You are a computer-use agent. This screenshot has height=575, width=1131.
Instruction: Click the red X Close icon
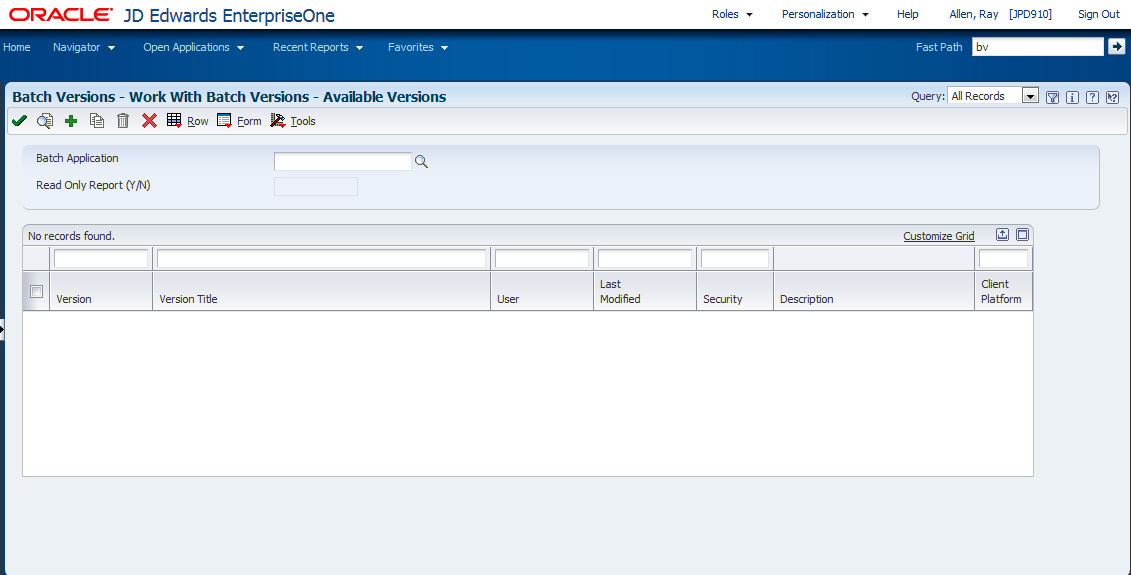click(149, 120)
